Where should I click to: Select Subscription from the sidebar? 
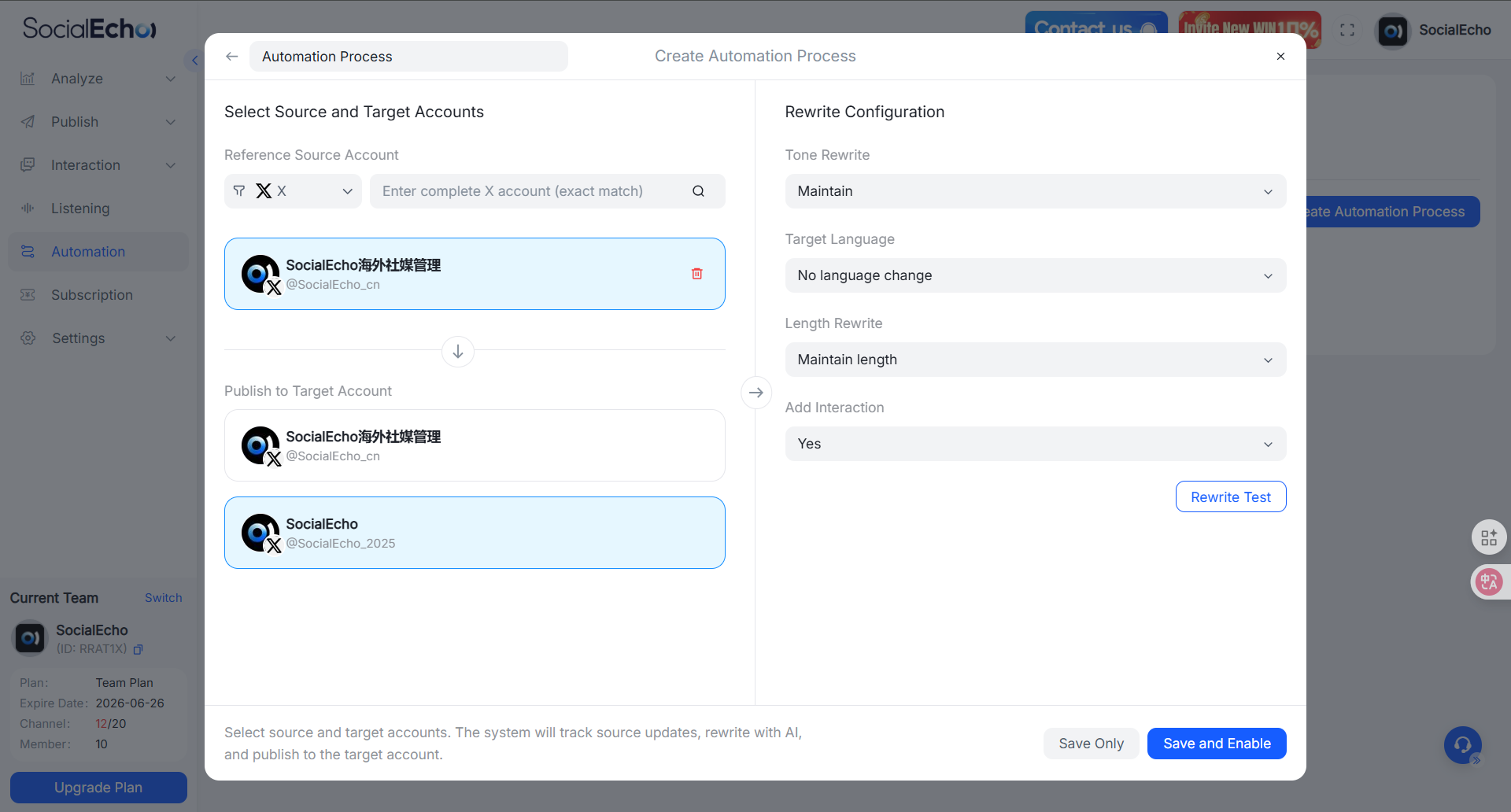click(28, 294)
